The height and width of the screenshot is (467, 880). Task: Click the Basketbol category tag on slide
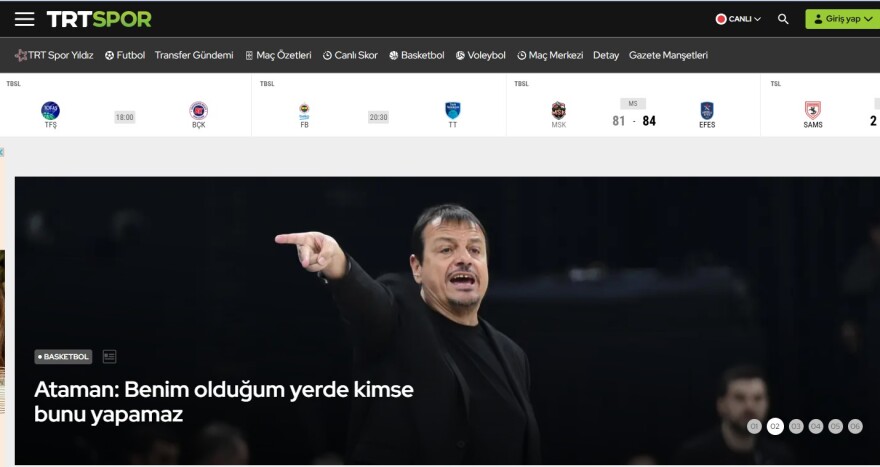point(63,357)
